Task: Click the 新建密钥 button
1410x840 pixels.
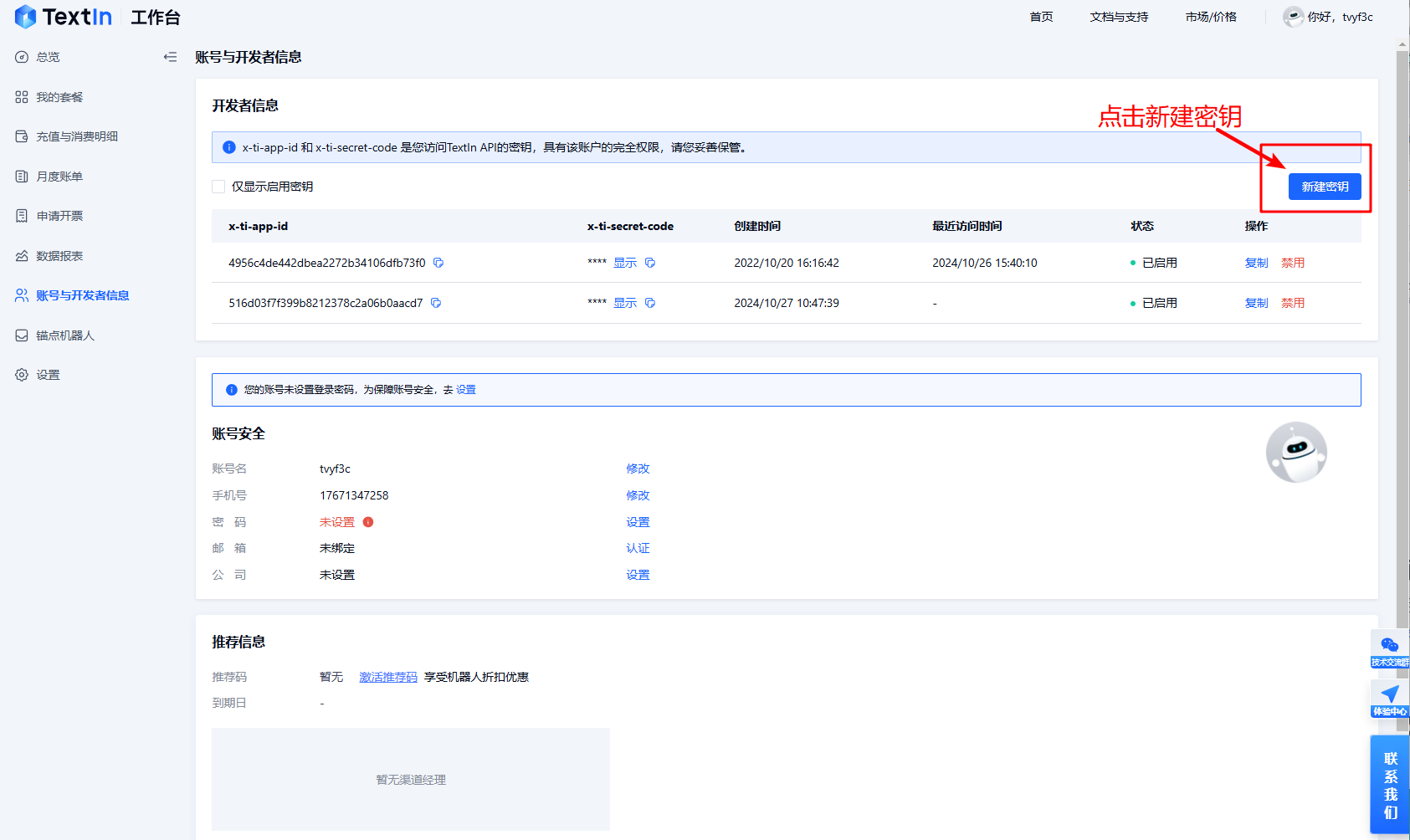Action: [x=1324, y=187]
